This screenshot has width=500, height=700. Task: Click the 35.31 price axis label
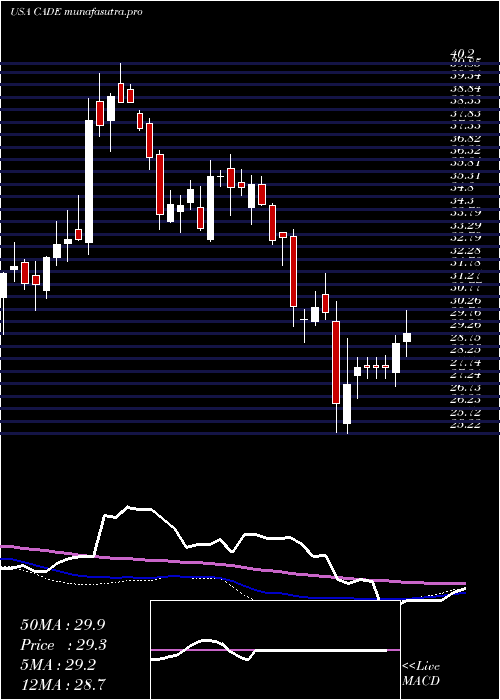pos(466,176)
